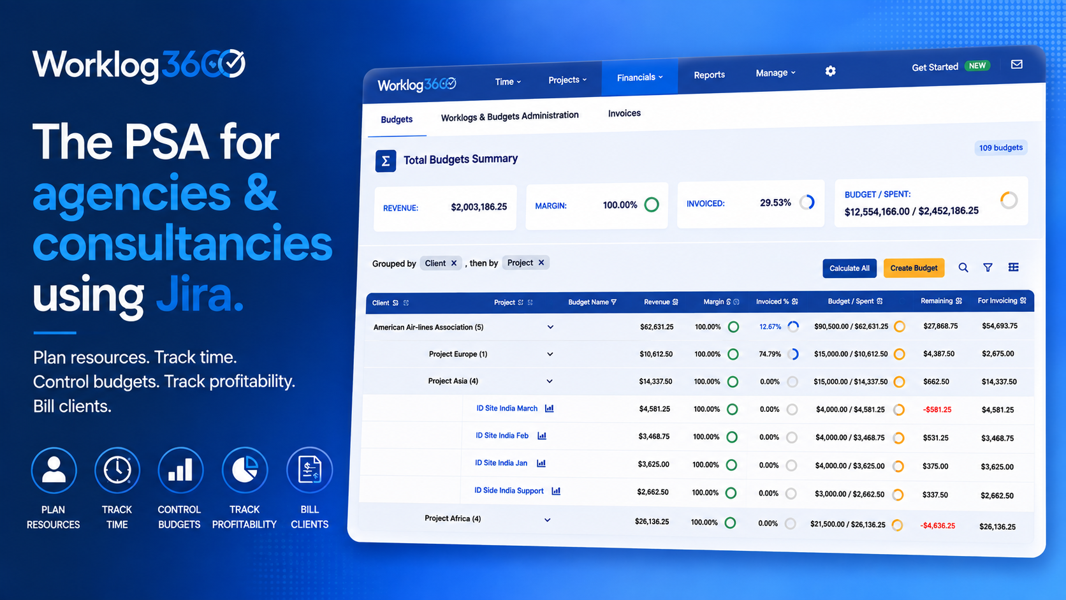Open the filter funnel icon

click(x=988, y=268)
